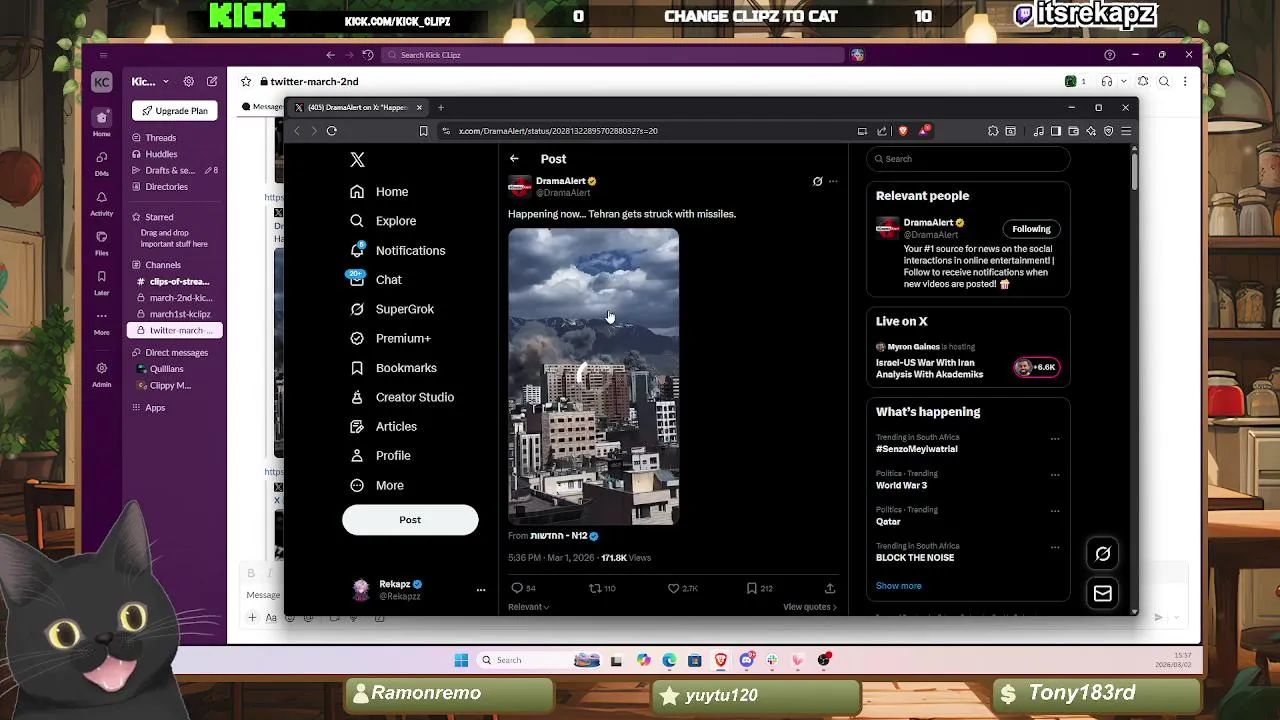The height and width of the screenshot is (720, 1280).
Task: Open Chat in X sidebar
Action: (376, 280)
